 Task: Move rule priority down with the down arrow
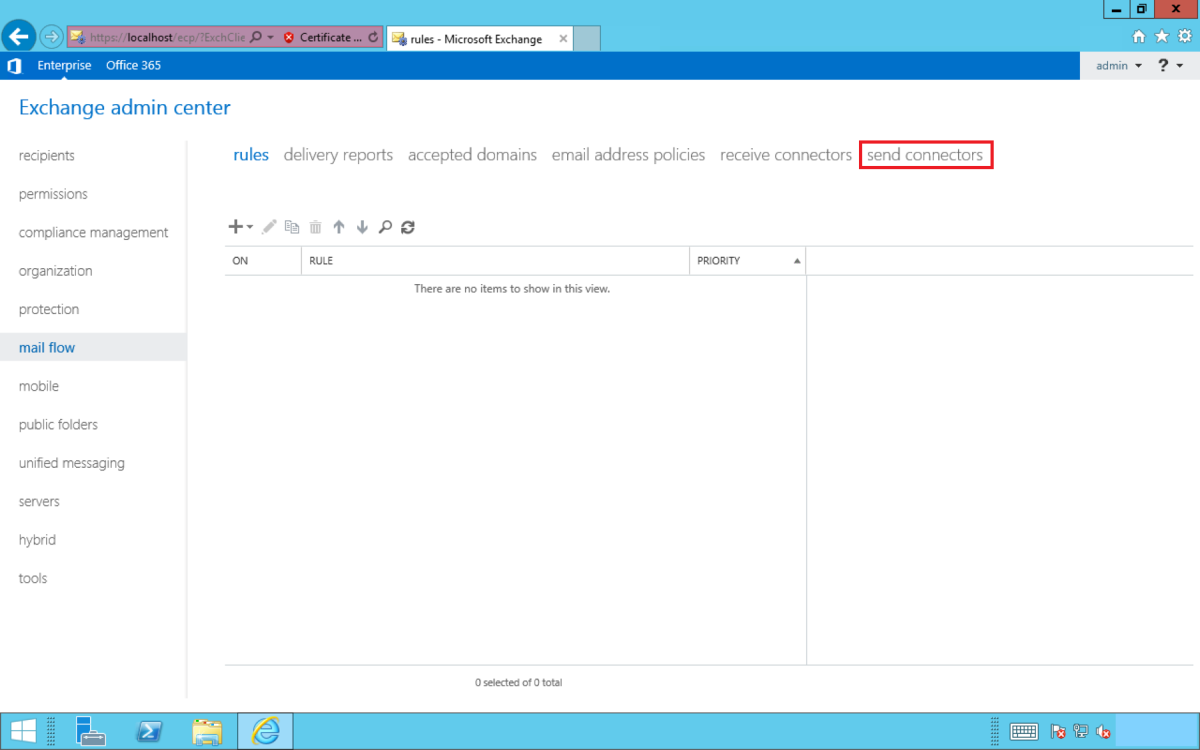tap(362, 226)
